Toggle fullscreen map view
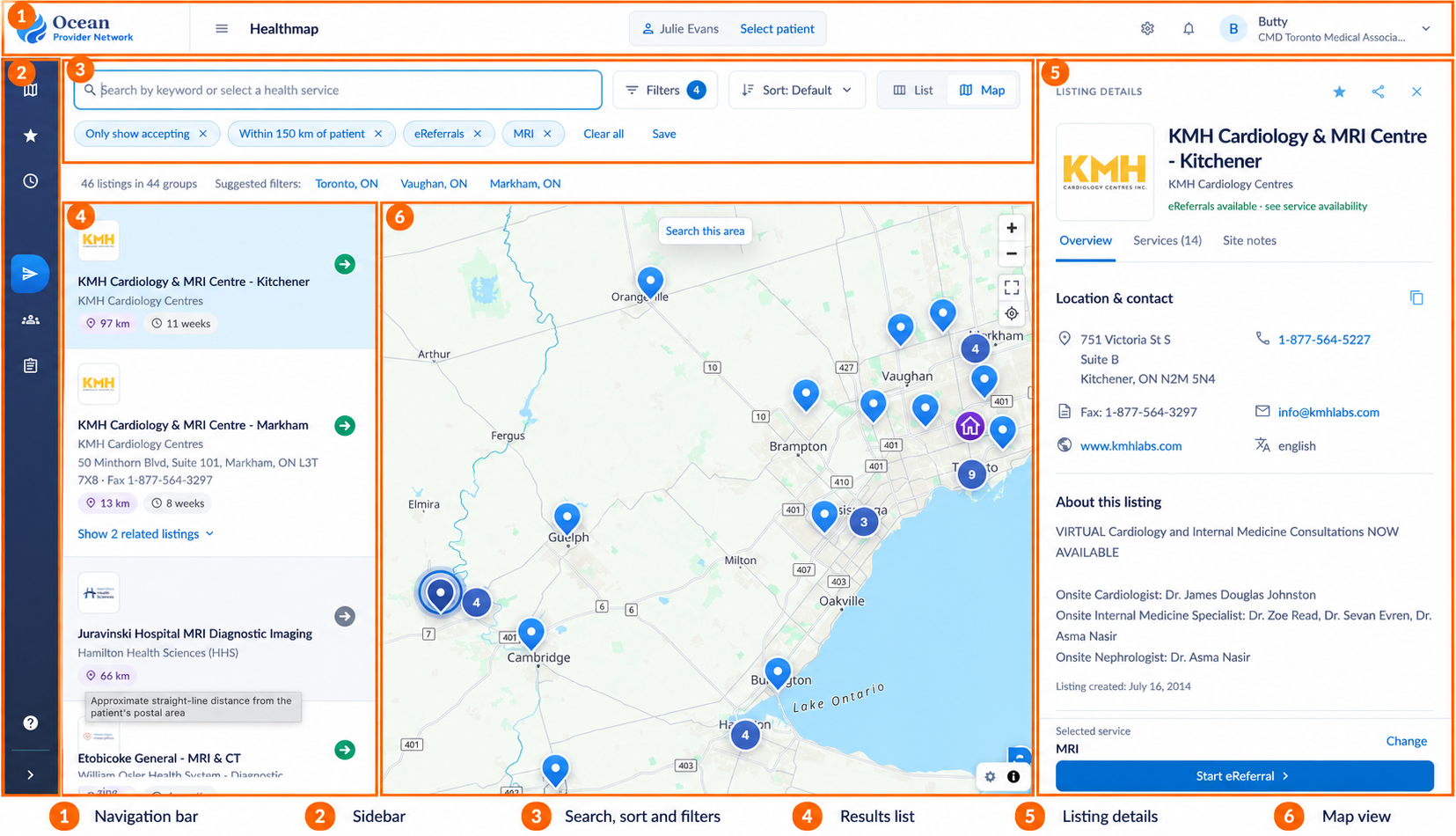1456x836 pixels. click(1012, 287)
